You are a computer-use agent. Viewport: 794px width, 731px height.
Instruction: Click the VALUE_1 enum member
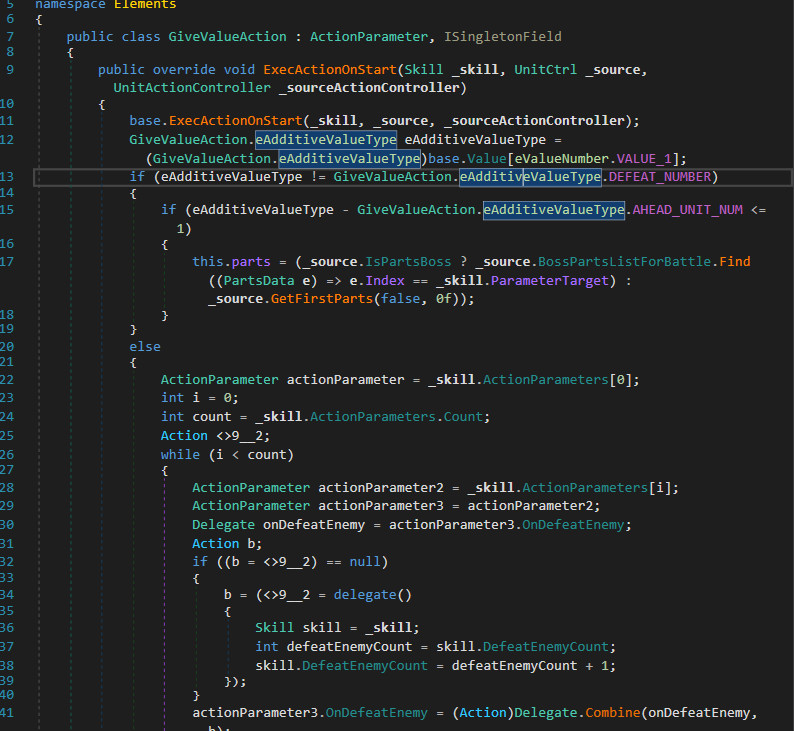pos(644,159)
